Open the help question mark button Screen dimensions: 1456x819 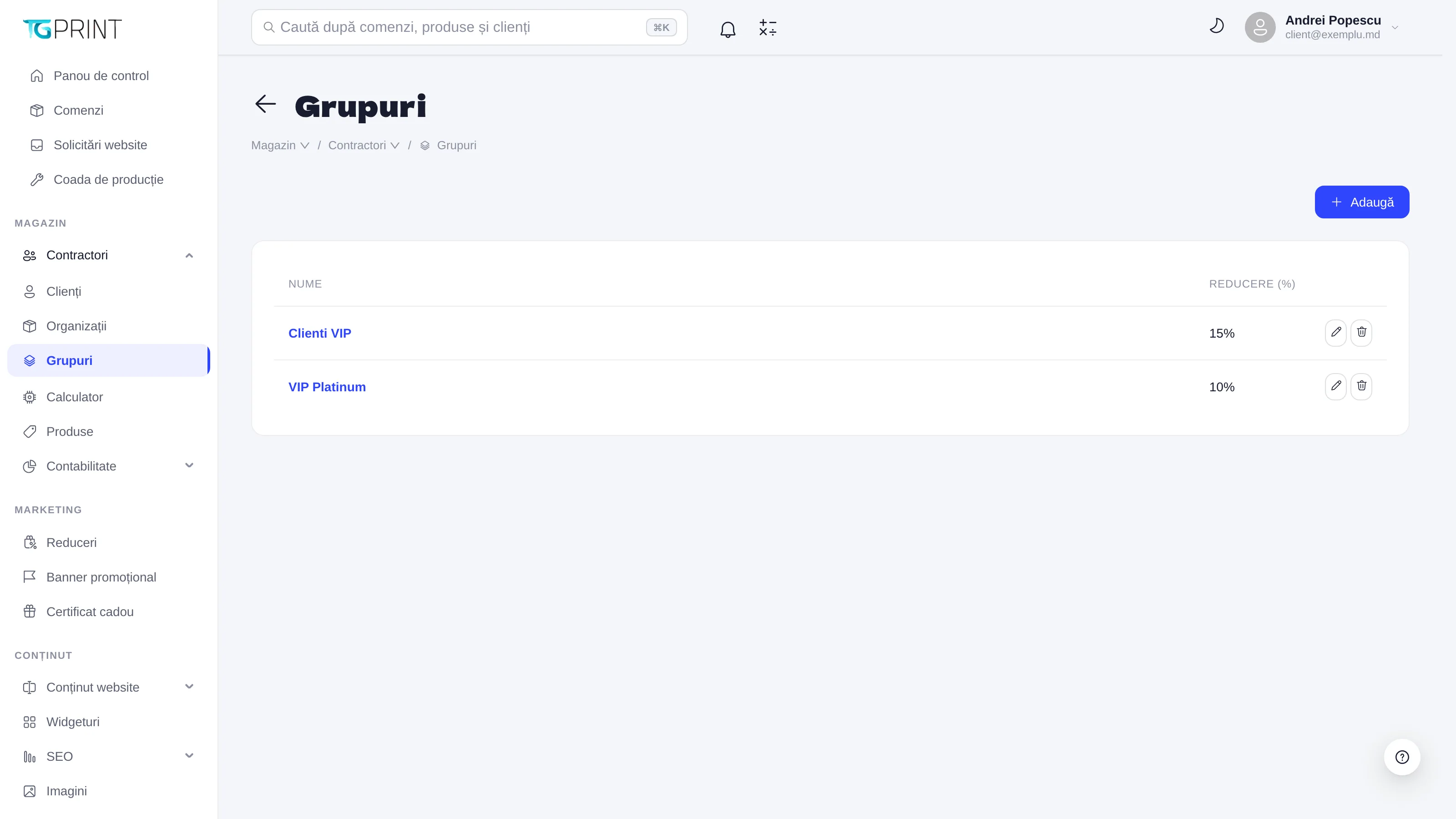tap(1402, 757)
